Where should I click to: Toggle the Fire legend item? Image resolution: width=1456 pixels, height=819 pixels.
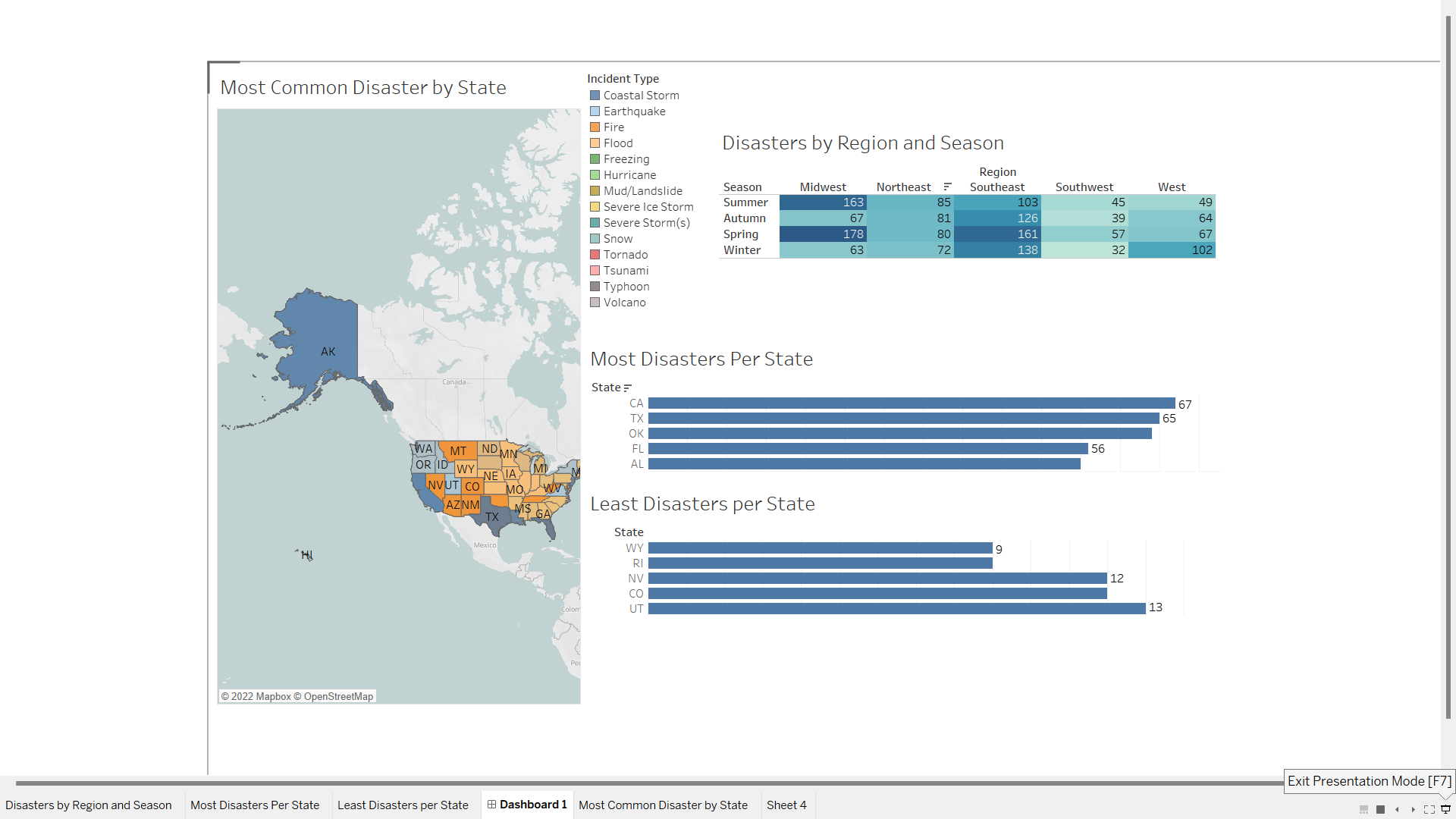click(x=613, y=127)
